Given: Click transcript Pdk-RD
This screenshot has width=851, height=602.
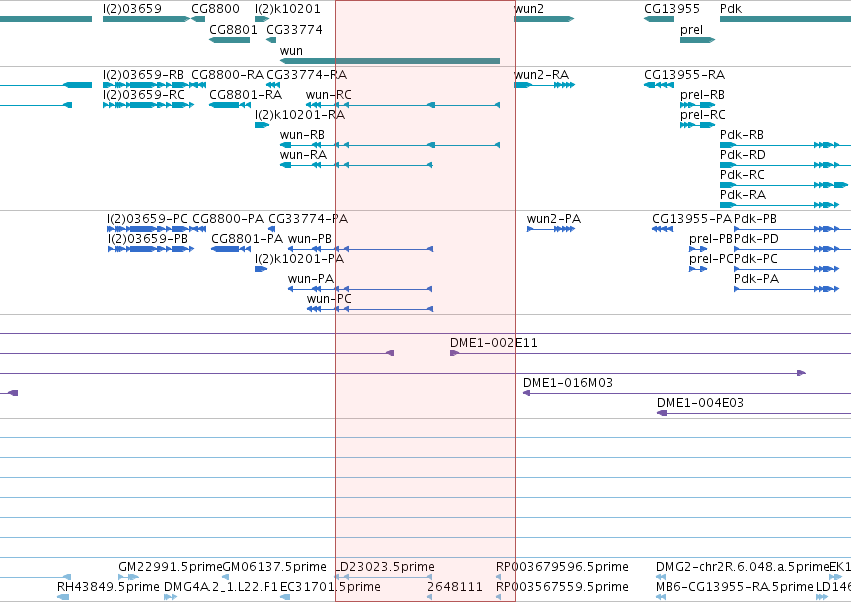Looking at the screenshot, I should point(742,155).
